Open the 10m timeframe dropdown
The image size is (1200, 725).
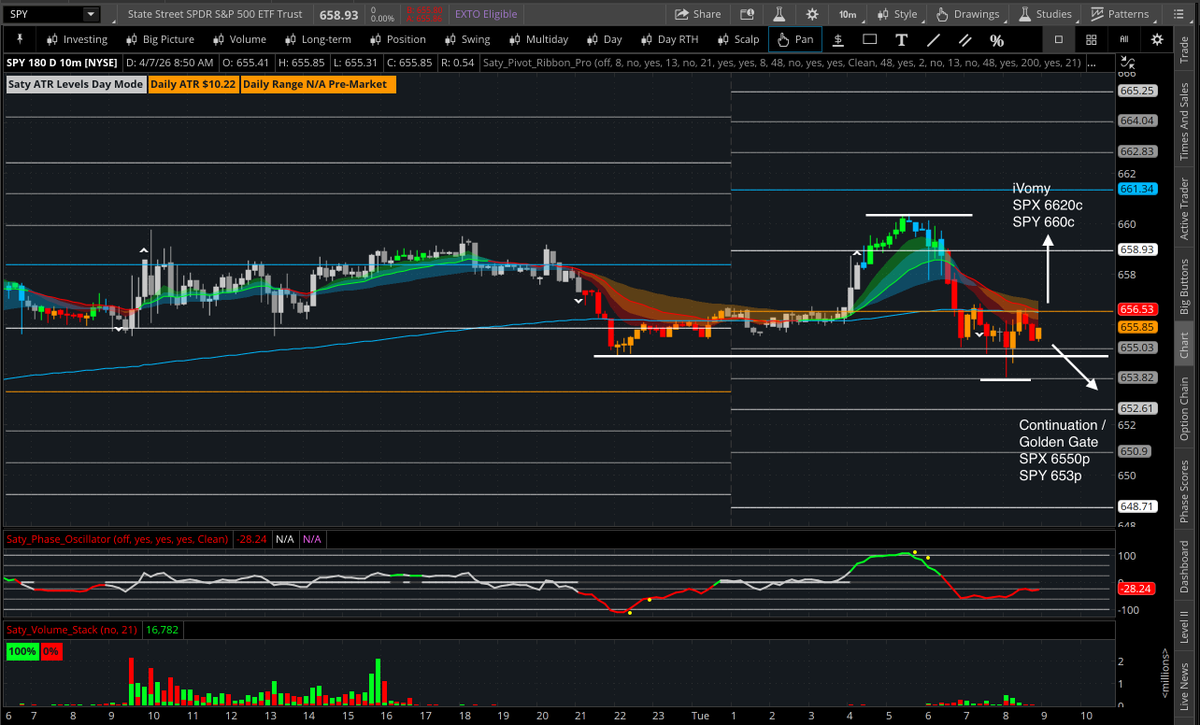[x=847, y=14]
